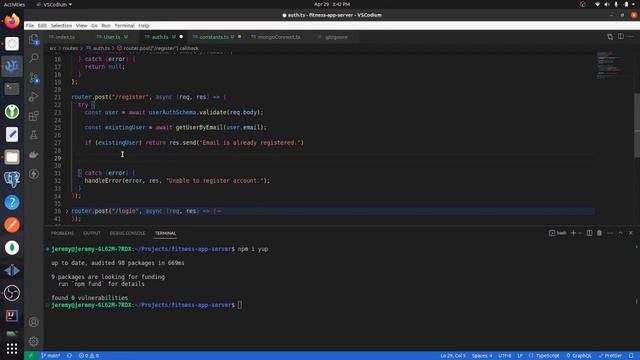This screenshot has width=640, height=360.
Task: Maximize the panel with up chevron
Action: (620, 233)
